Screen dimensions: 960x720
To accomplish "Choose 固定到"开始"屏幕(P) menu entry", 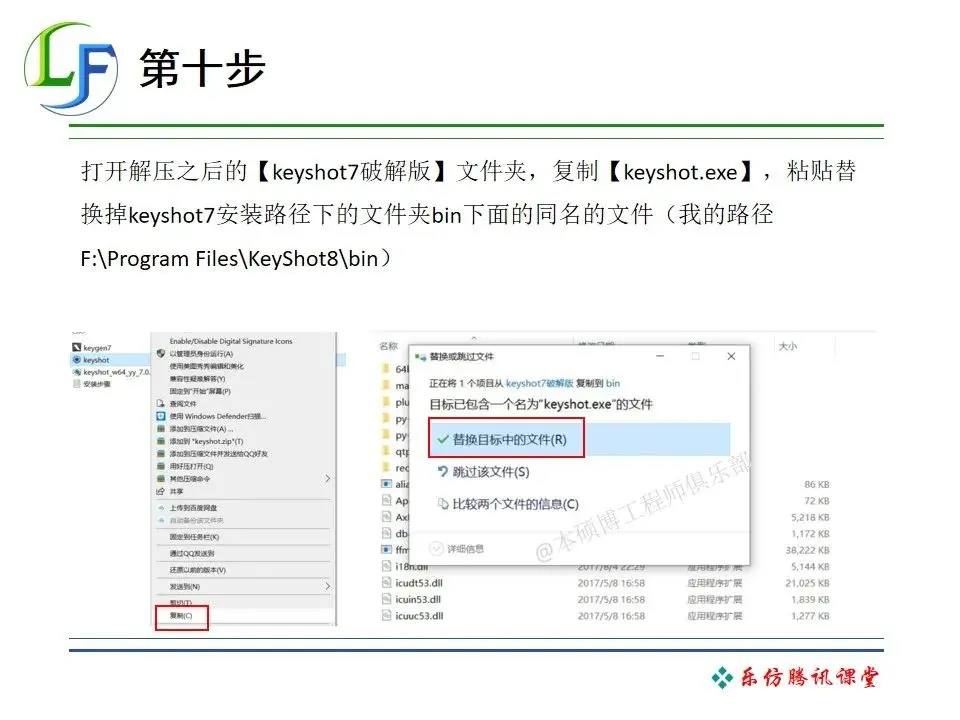I will tap(200, 391).
